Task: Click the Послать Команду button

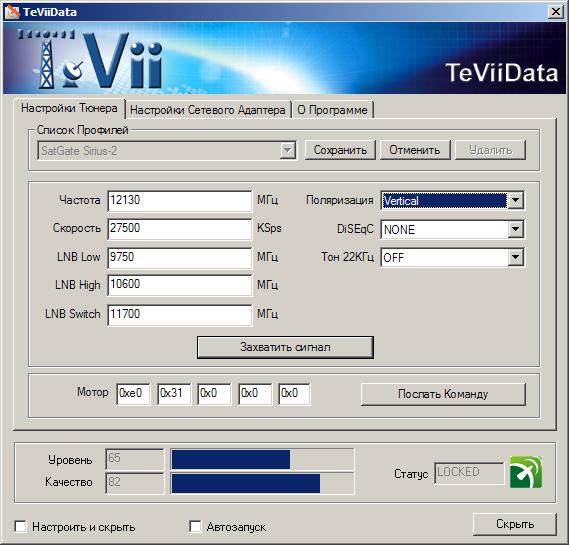Action: click(x=443, y=394)
